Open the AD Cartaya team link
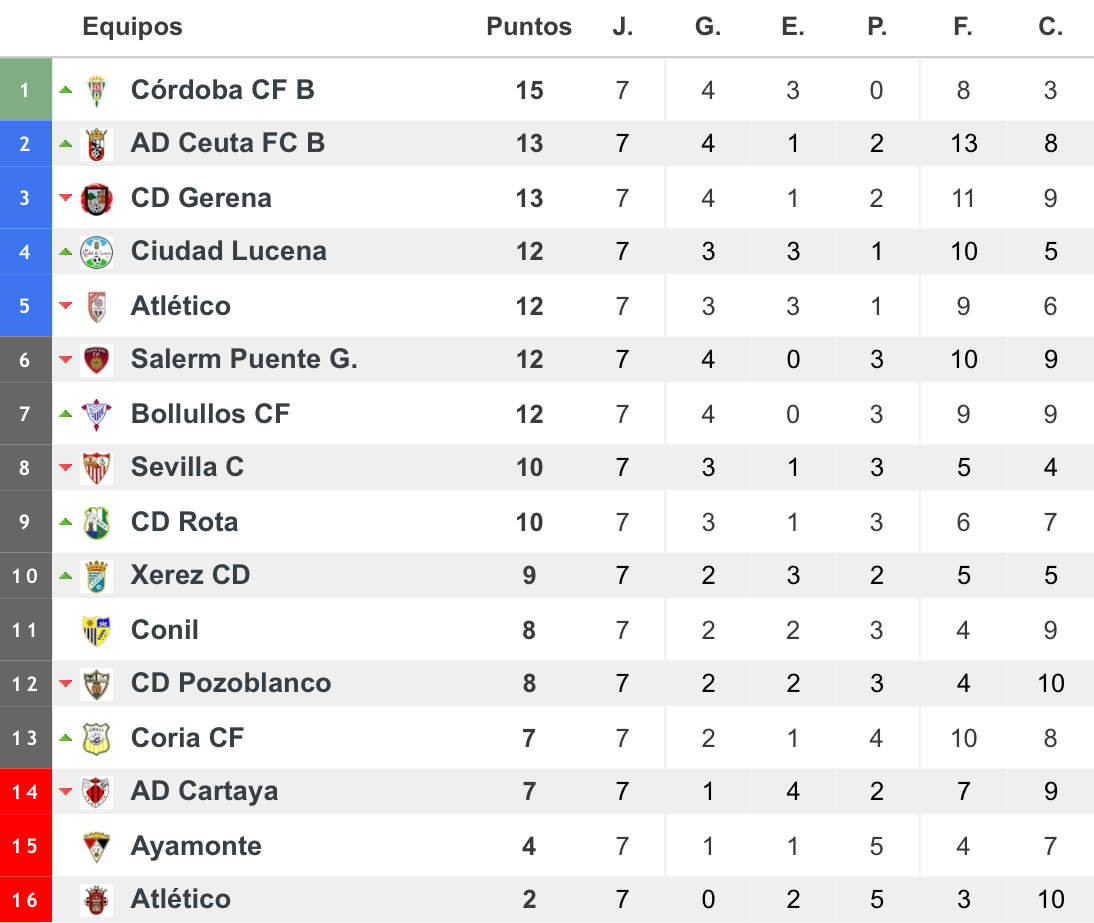This screenshot has width=1094, height=923. (204, 791)
